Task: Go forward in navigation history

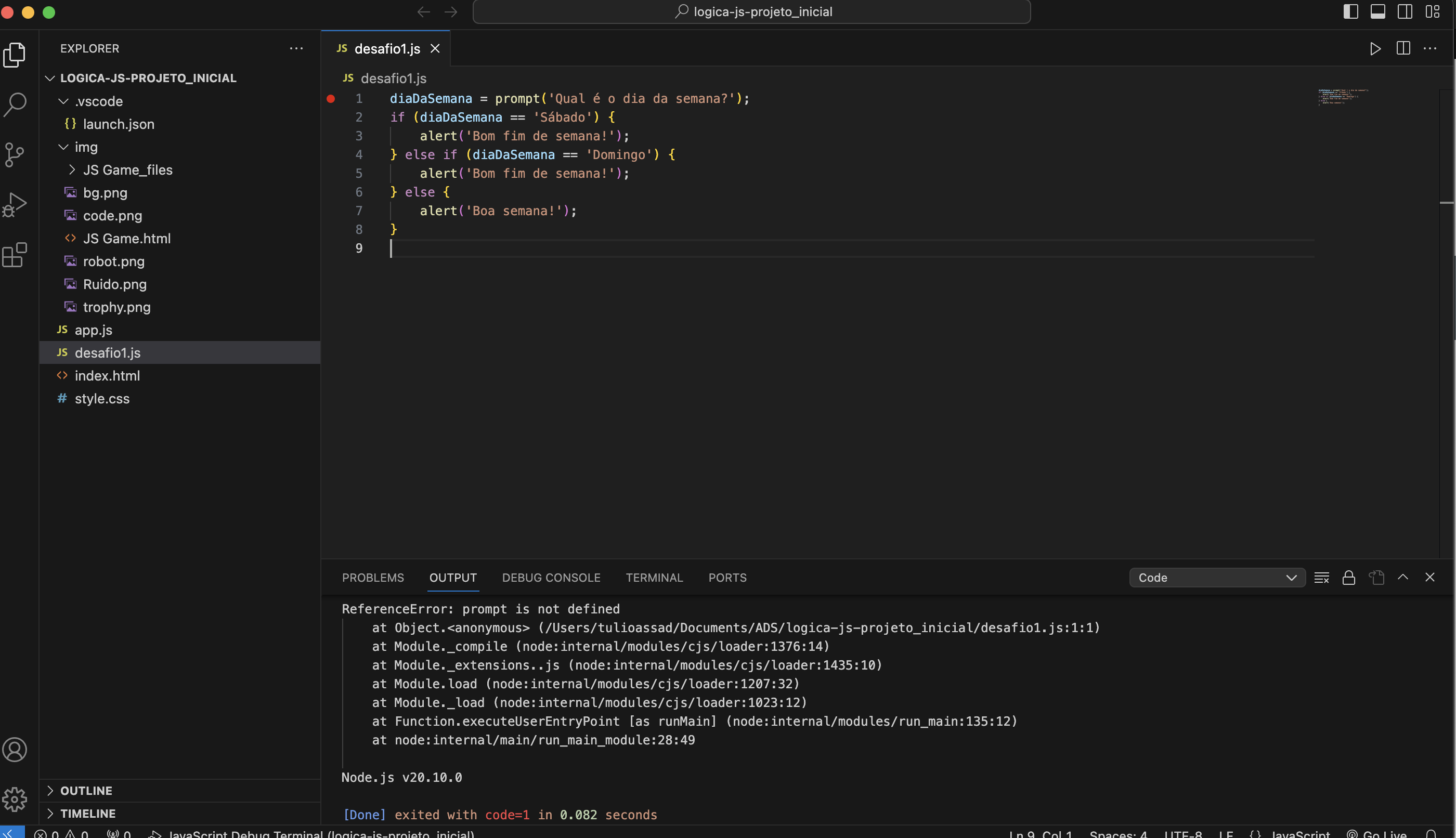Action: click(x=451, y=11)
